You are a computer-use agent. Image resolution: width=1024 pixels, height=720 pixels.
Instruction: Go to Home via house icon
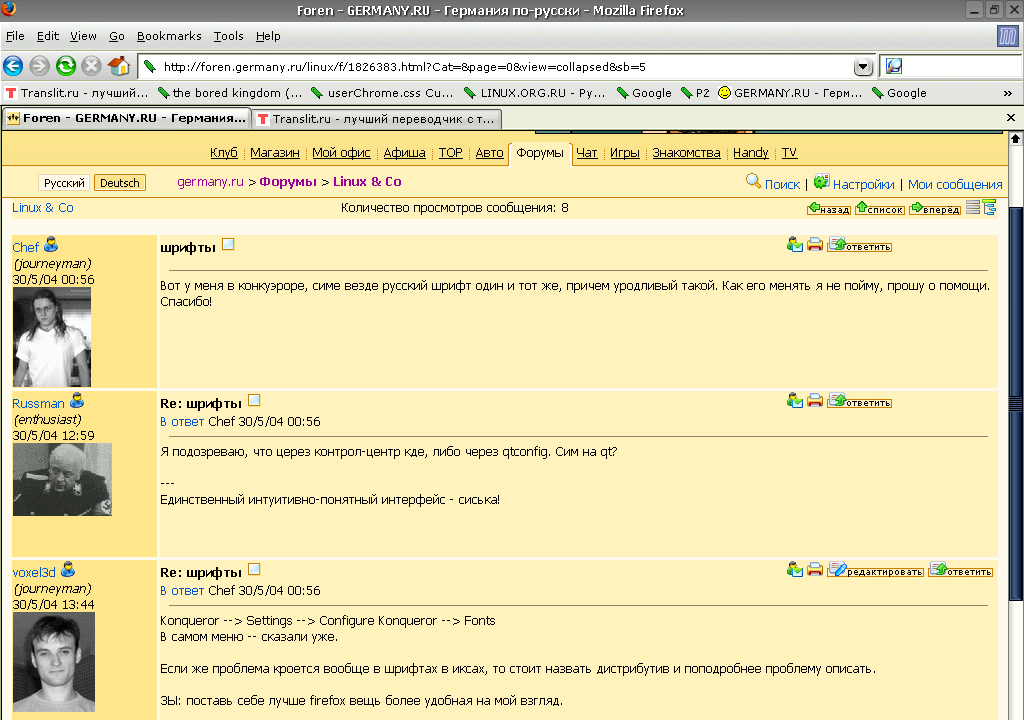[x=118, y=67]
